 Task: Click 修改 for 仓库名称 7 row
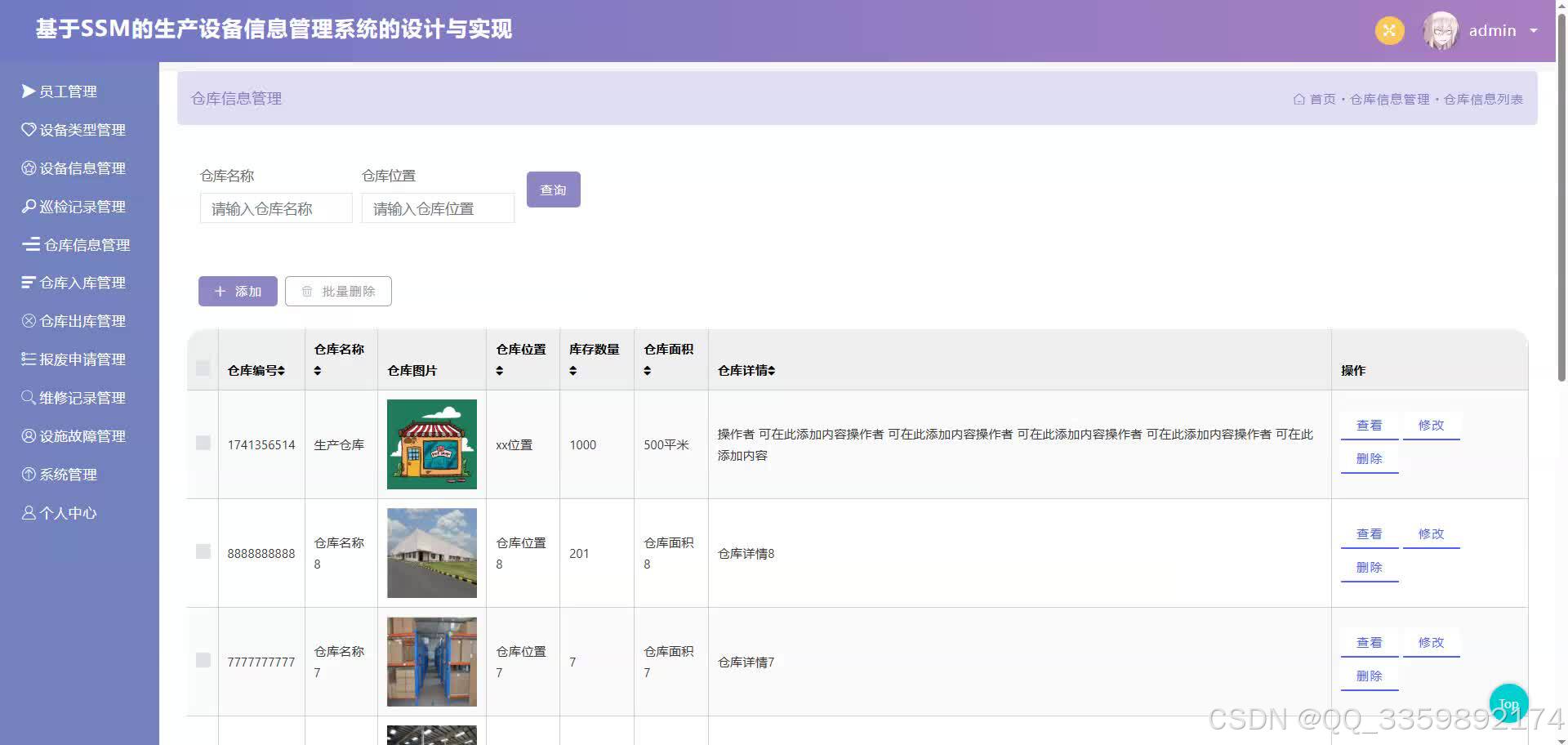coord(1431,642)
